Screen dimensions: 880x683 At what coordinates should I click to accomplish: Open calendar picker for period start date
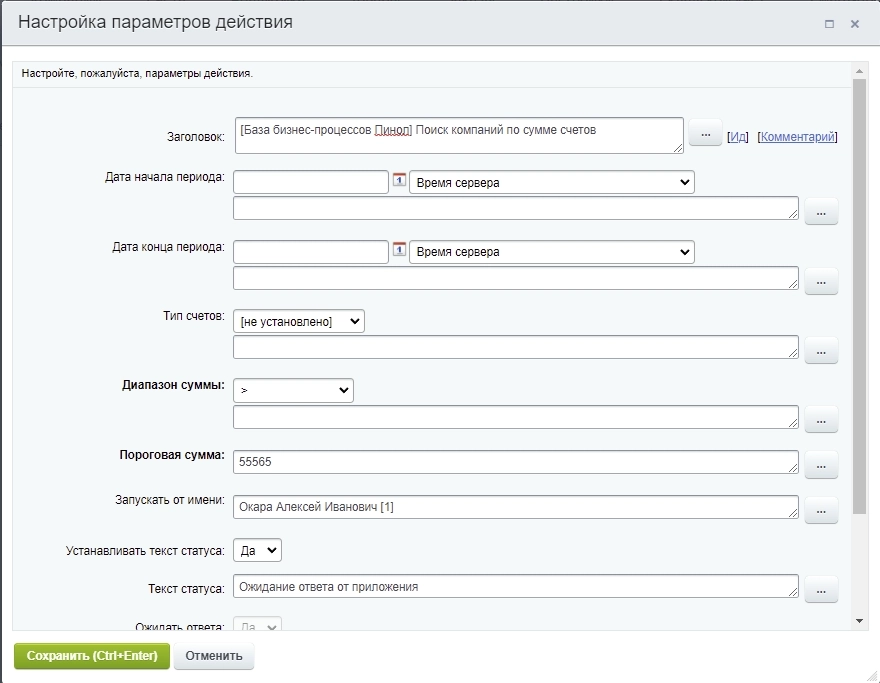(399, 181)
